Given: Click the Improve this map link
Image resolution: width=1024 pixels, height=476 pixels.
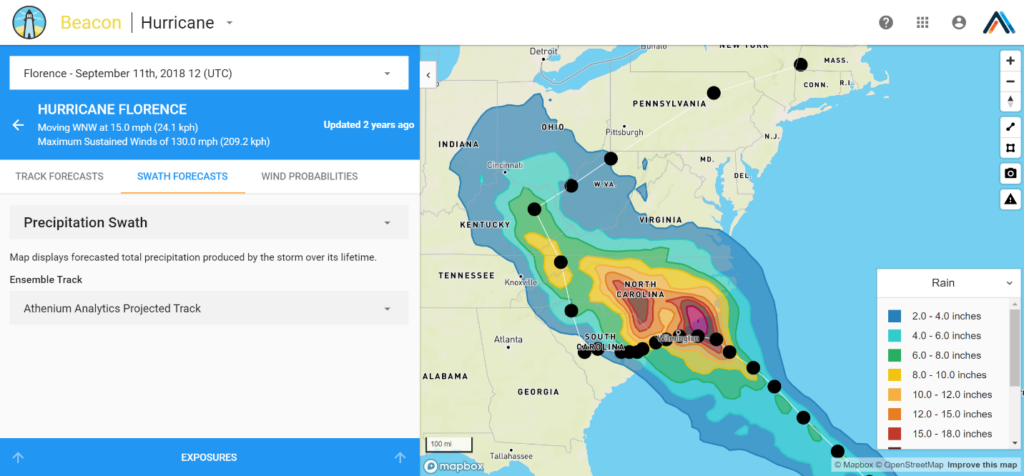Looking at the screenshot, I should click(x=982, y=465).
